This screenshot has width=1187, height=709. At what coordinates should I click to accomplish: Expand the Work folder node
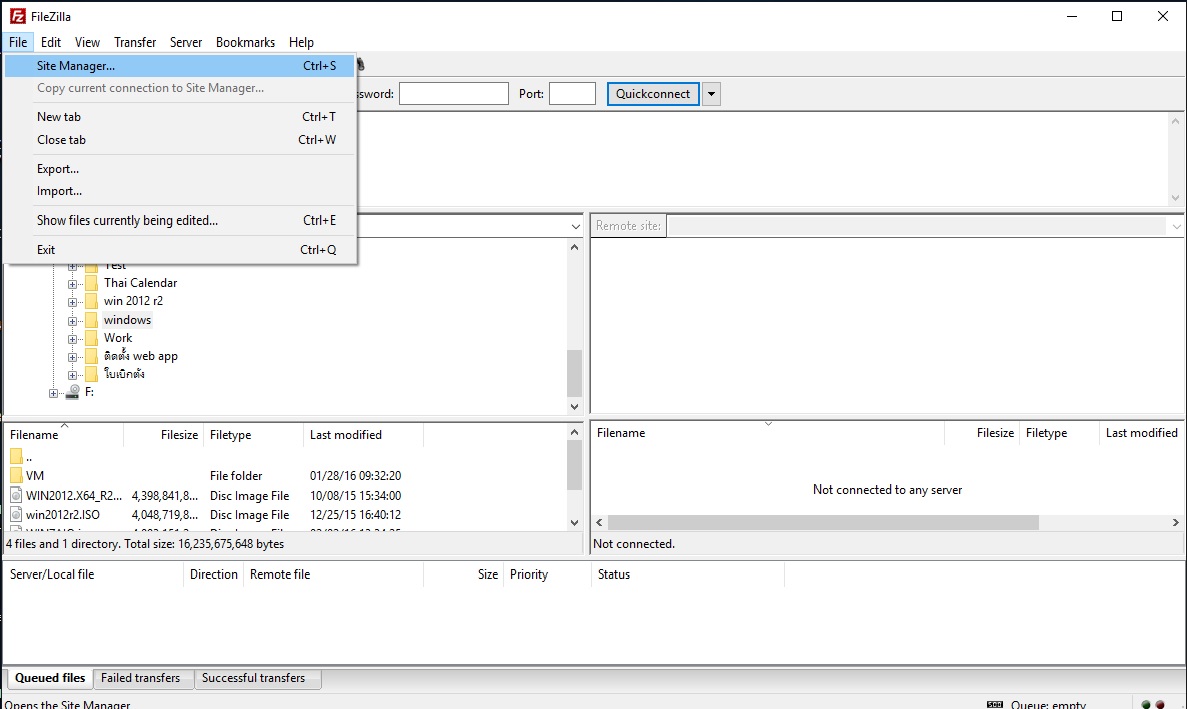72,339
